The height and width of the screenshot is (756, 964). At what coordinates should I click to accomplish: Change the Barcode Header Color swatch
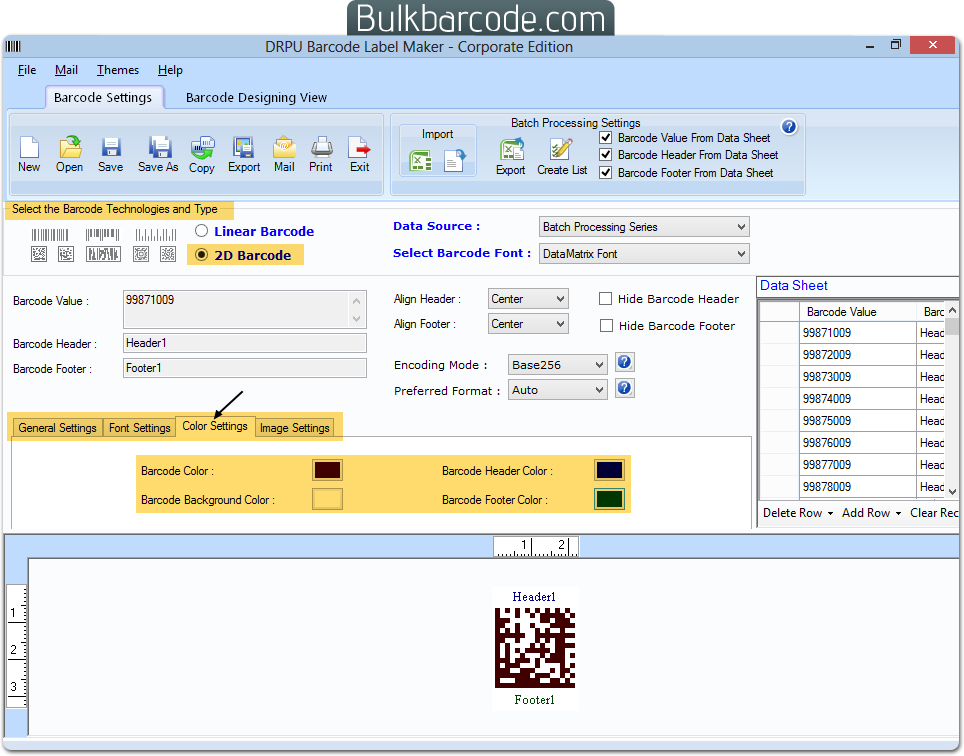click(x=609, y=469)
